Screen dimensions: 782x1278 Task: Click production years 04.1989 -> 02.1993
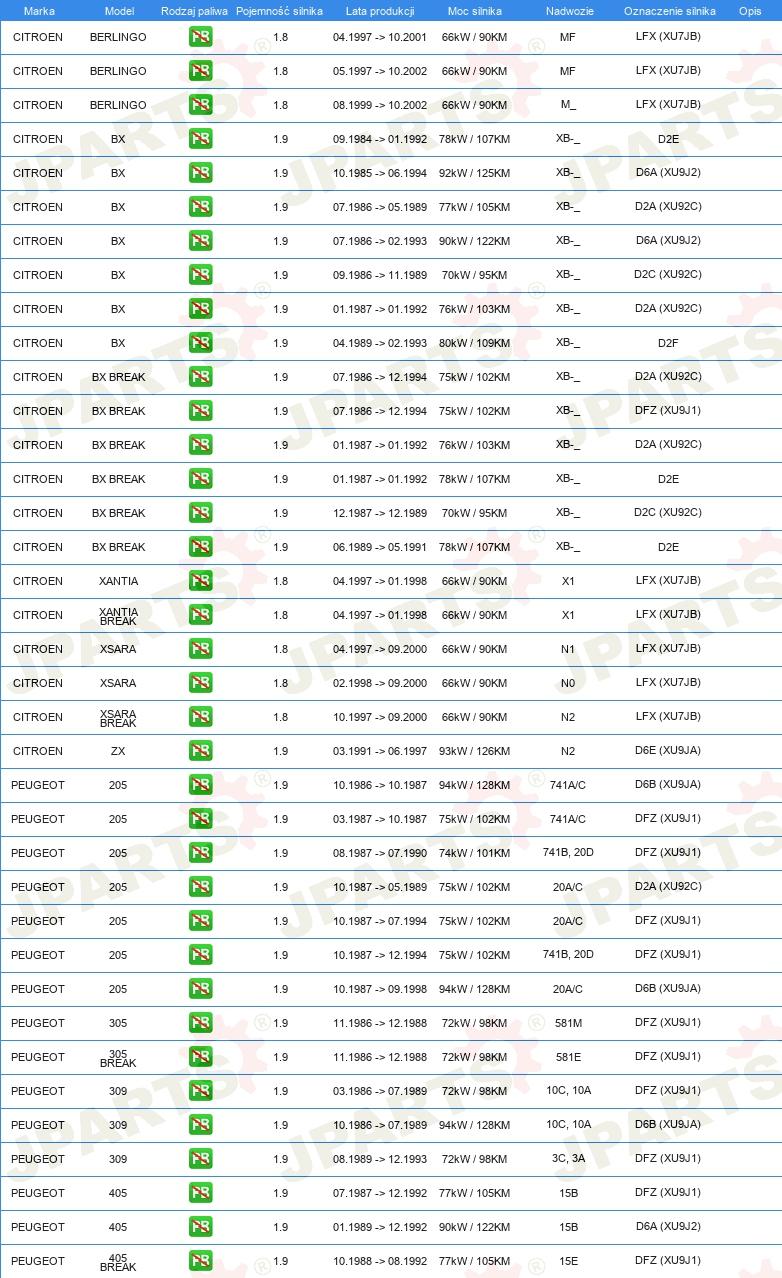(380, 343)
